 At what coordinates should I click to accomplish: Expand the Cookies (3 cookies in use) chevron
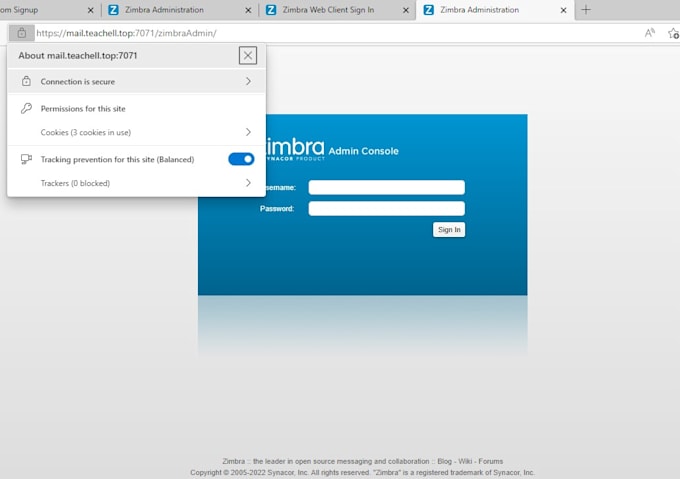pyautogui.click(x=248, y=132)
